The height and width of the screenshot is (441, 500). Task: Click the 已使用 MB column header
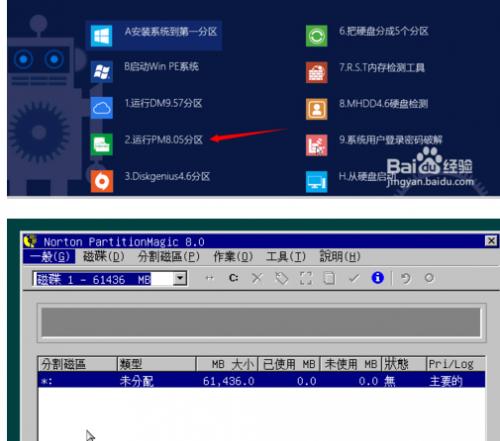click(x=289, y=364)
